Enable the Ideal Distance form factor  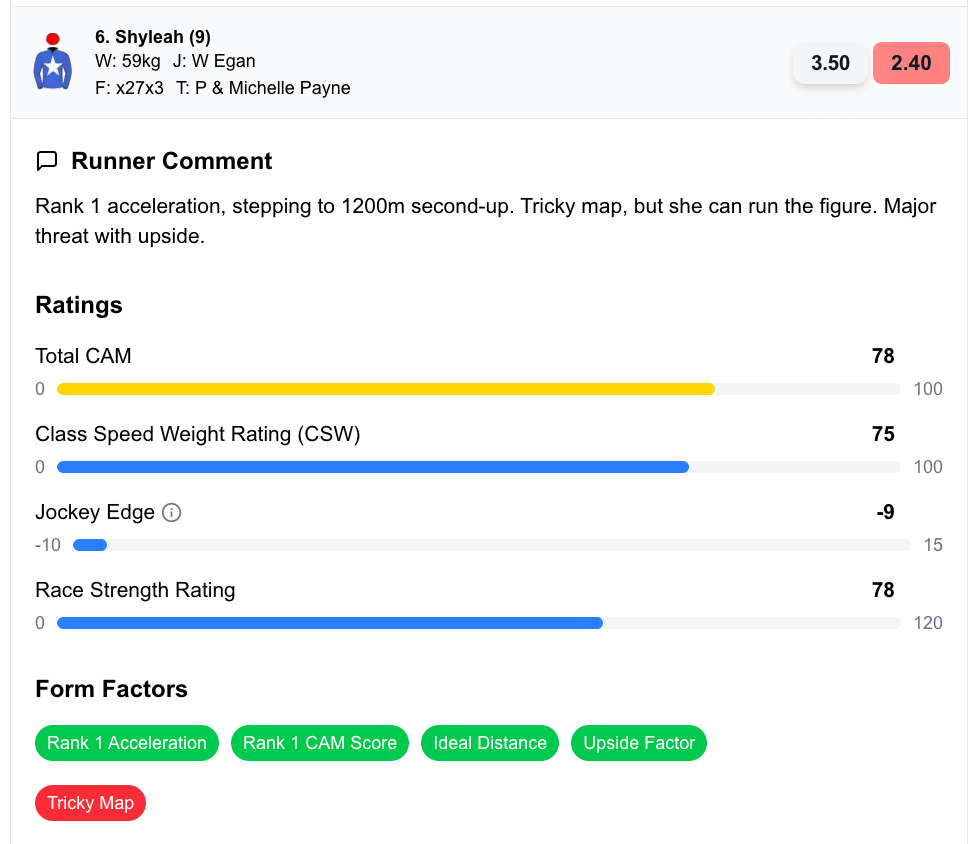click(x=489, y=743)
